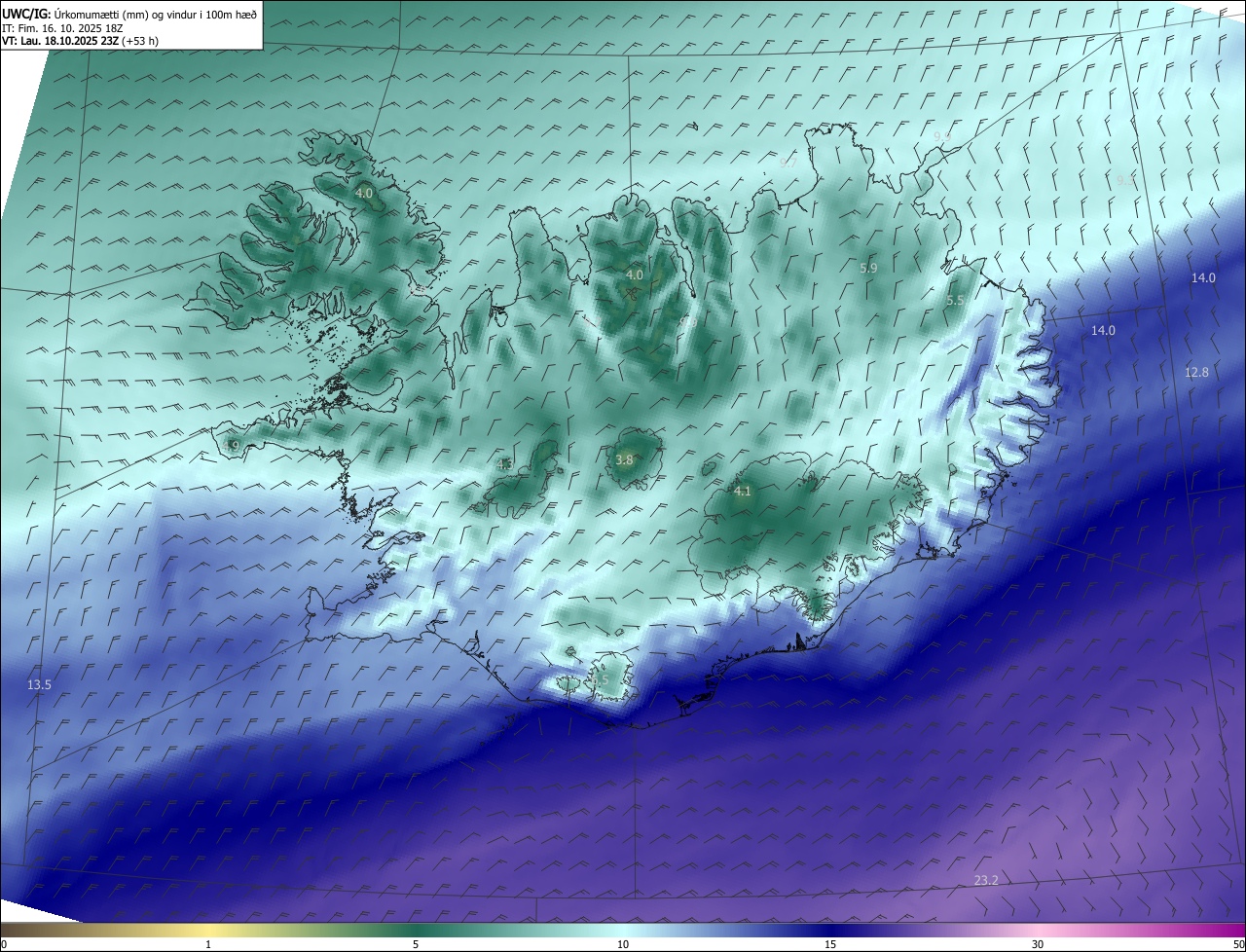1246x952 pixels.
Task: Click the legend tick label 1
Action: tap(208, 944)
